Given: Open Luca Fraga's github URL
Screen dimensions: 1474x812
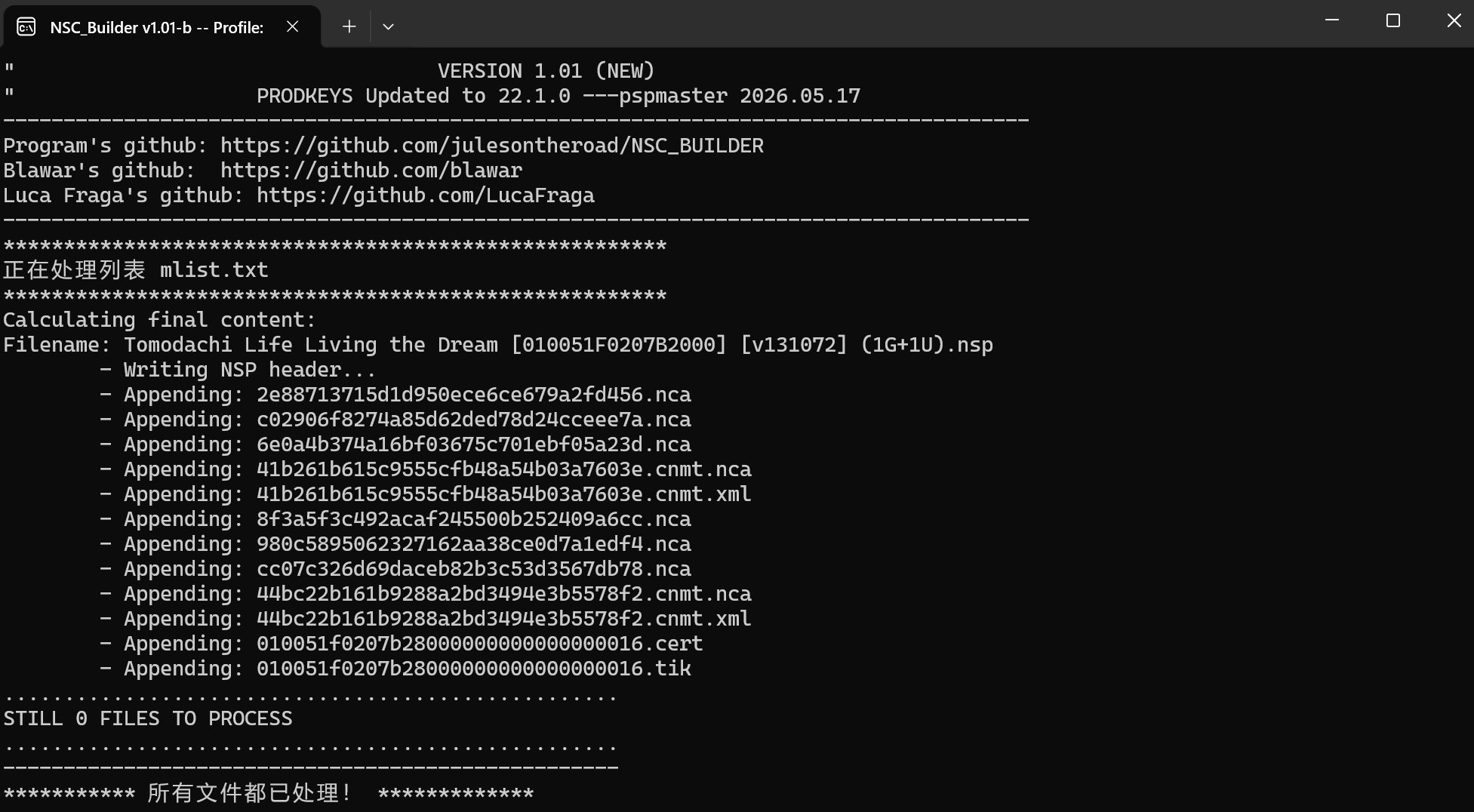Looking at the screenshot, I should coord(426,195).
